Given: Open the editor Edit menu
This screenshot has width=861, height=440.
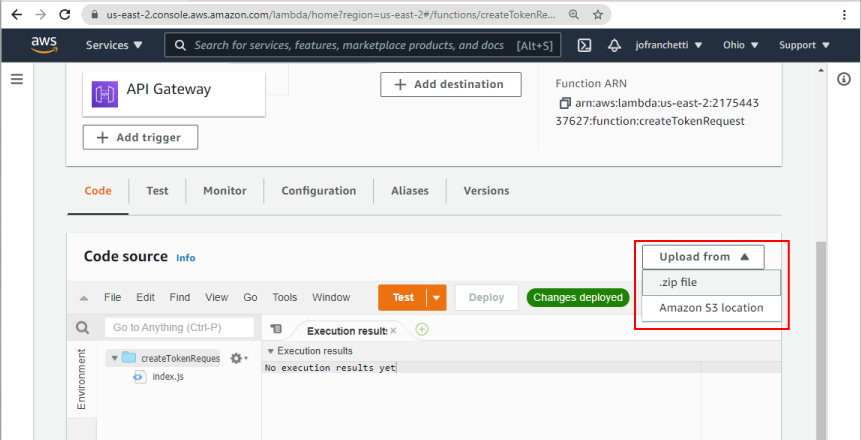Looking at the screenshot, I should [146, 297].
